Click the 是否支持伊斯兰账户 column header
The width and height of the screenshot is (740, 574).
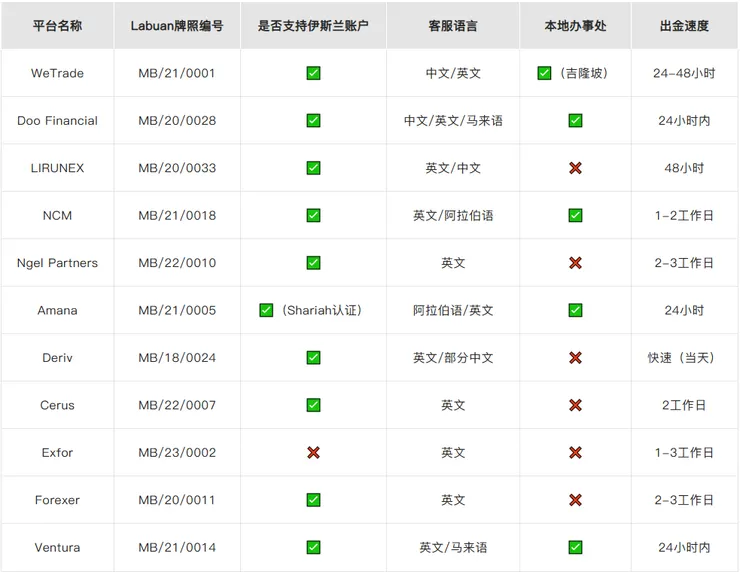click(313, 25)
